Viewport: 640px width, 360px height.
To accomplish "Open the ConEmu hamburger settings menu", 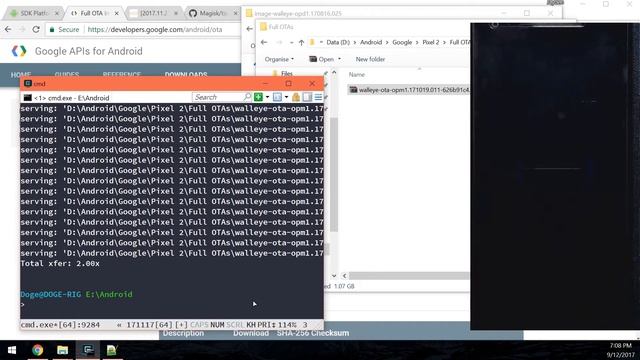I will pos(318,97).
